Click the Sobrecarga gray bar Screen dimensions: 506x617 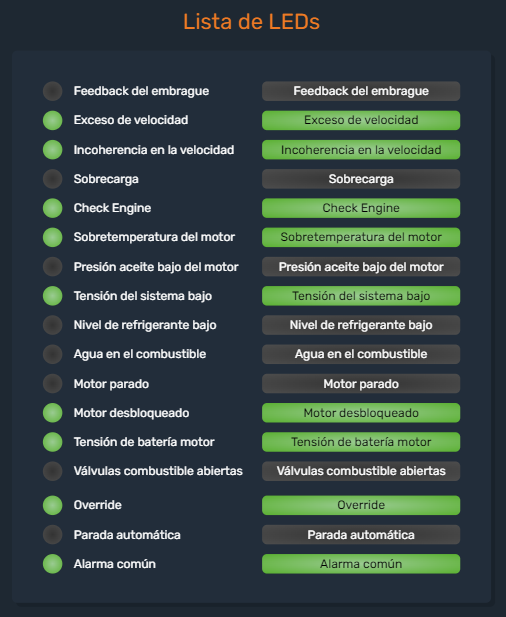point(361,179)
